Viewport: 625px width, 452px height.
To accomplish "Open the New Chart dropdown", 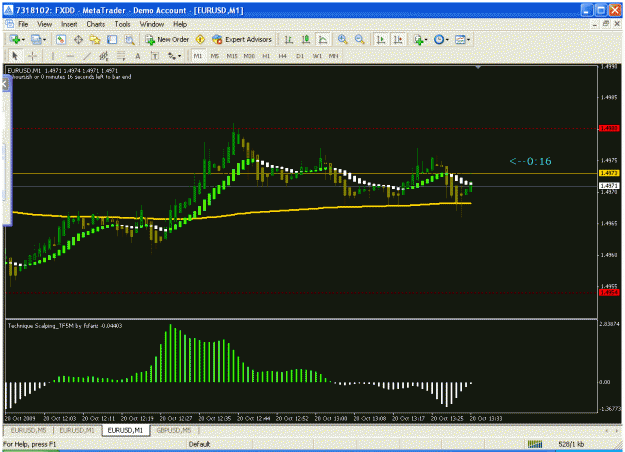I will (x=17, y=39).
